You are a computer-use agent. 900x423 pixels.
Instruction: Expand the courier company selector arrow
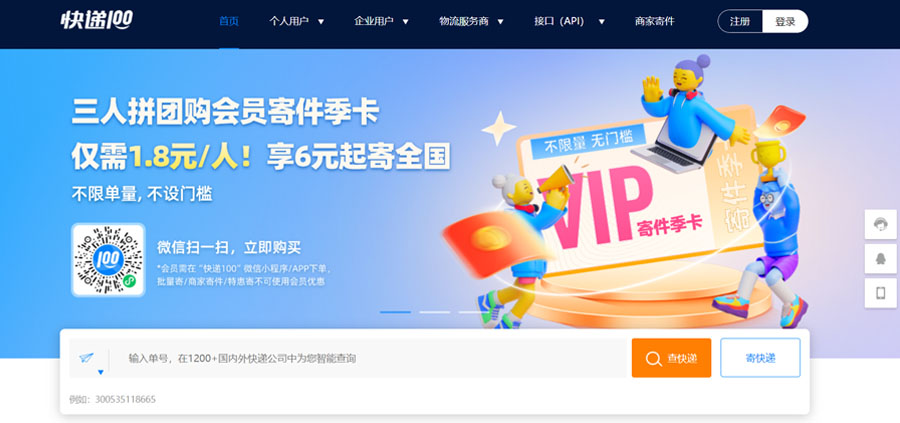101,372
